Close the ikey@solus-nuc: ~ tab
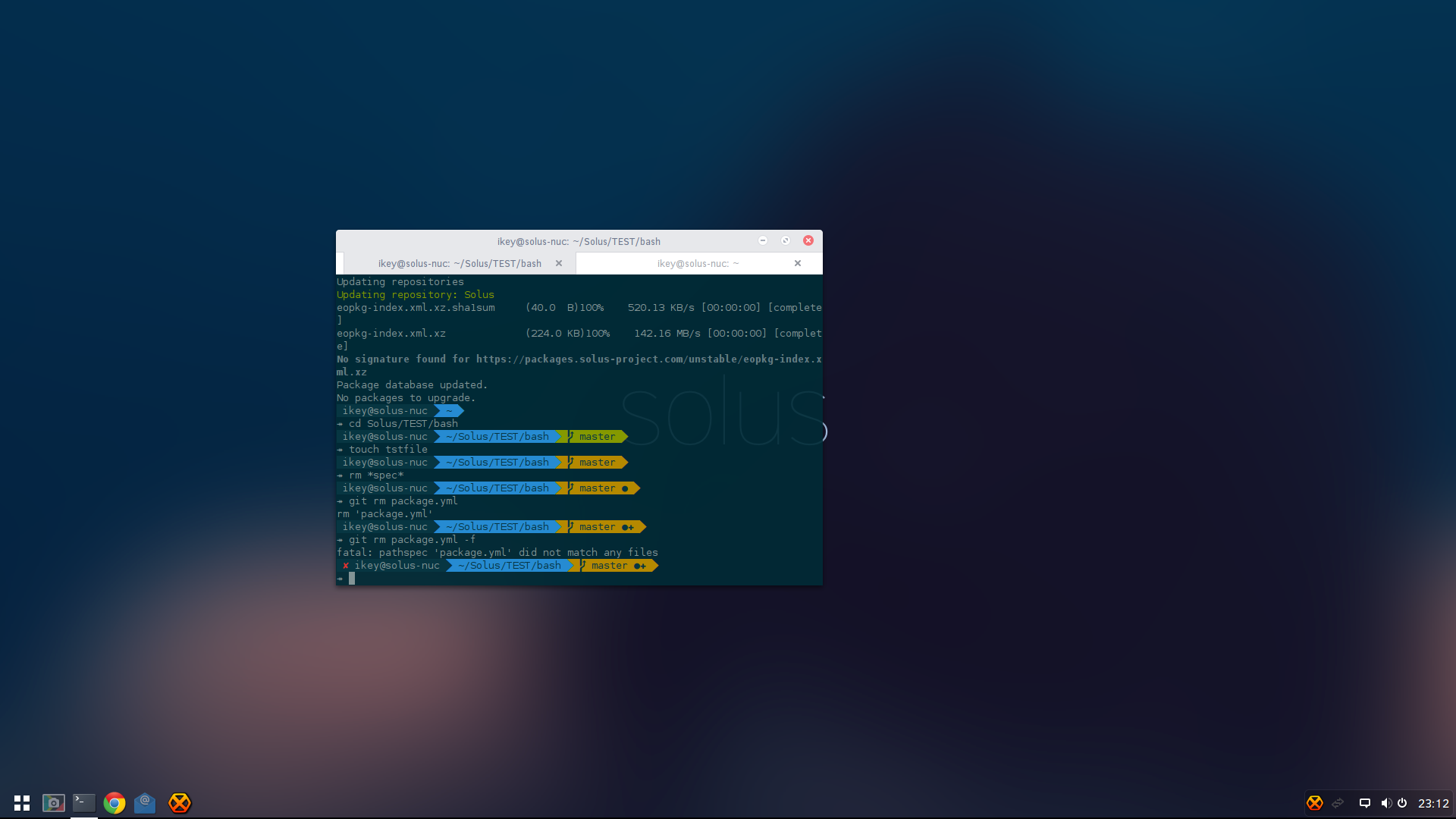1456x819 pixels. point(798,264)
